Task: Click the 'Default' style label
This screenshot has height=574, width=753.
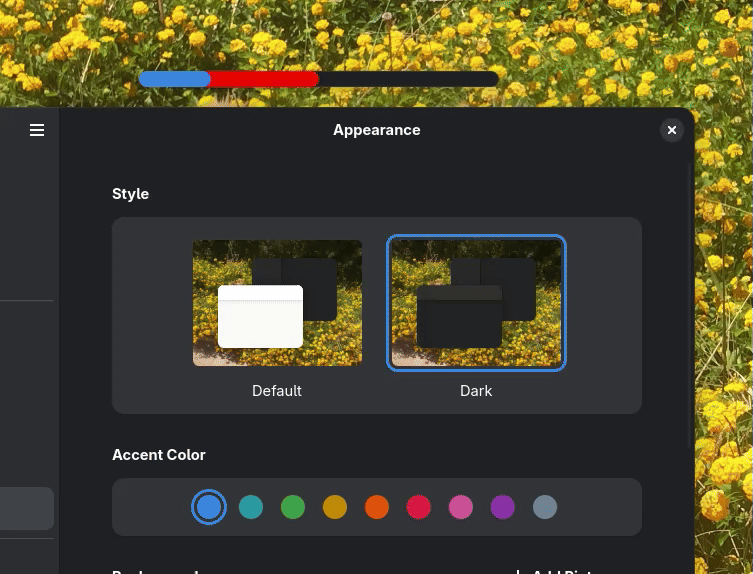Action: pos(277,391)
